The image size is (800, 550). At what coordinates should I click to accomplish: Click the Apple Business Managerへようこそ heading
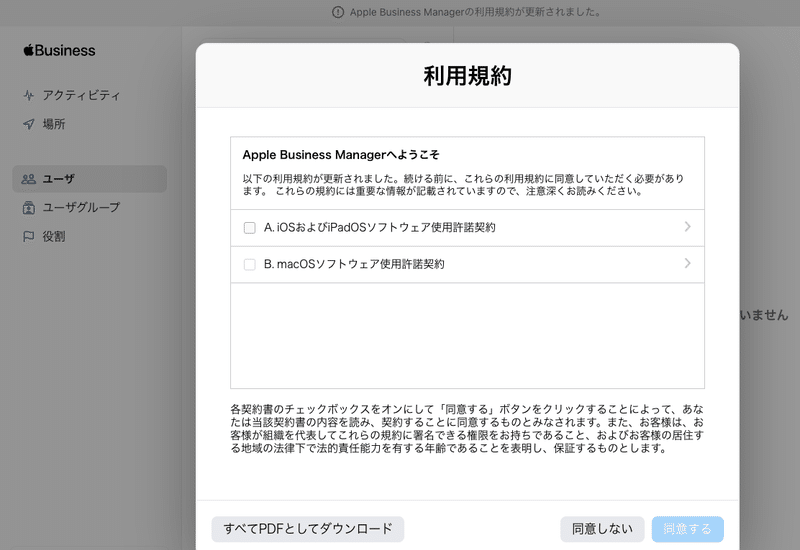(x=341, y=155)
